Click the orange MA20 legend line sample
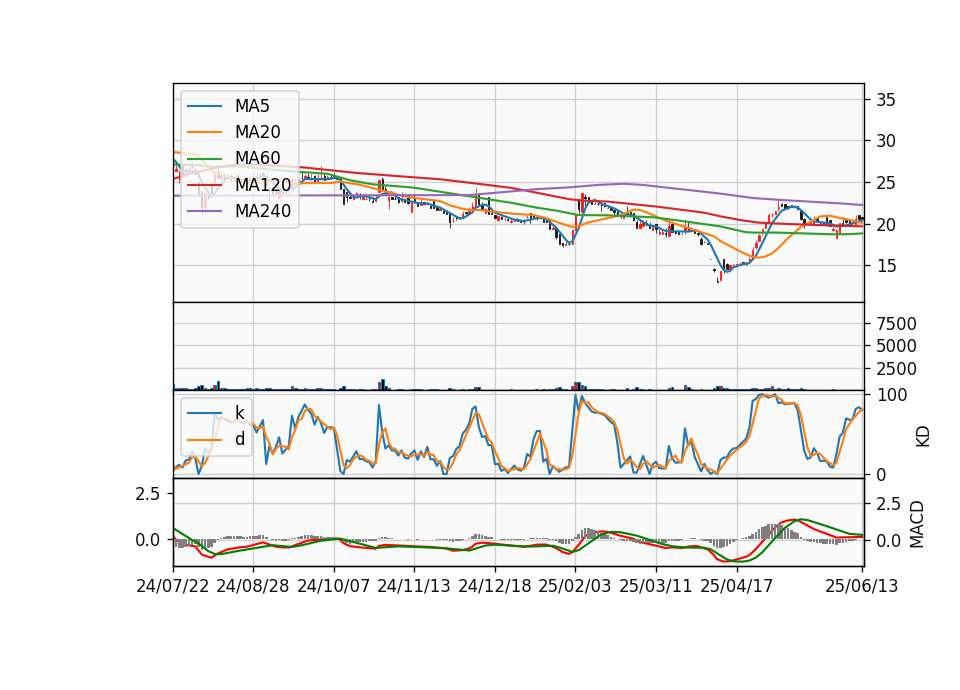 204,132
